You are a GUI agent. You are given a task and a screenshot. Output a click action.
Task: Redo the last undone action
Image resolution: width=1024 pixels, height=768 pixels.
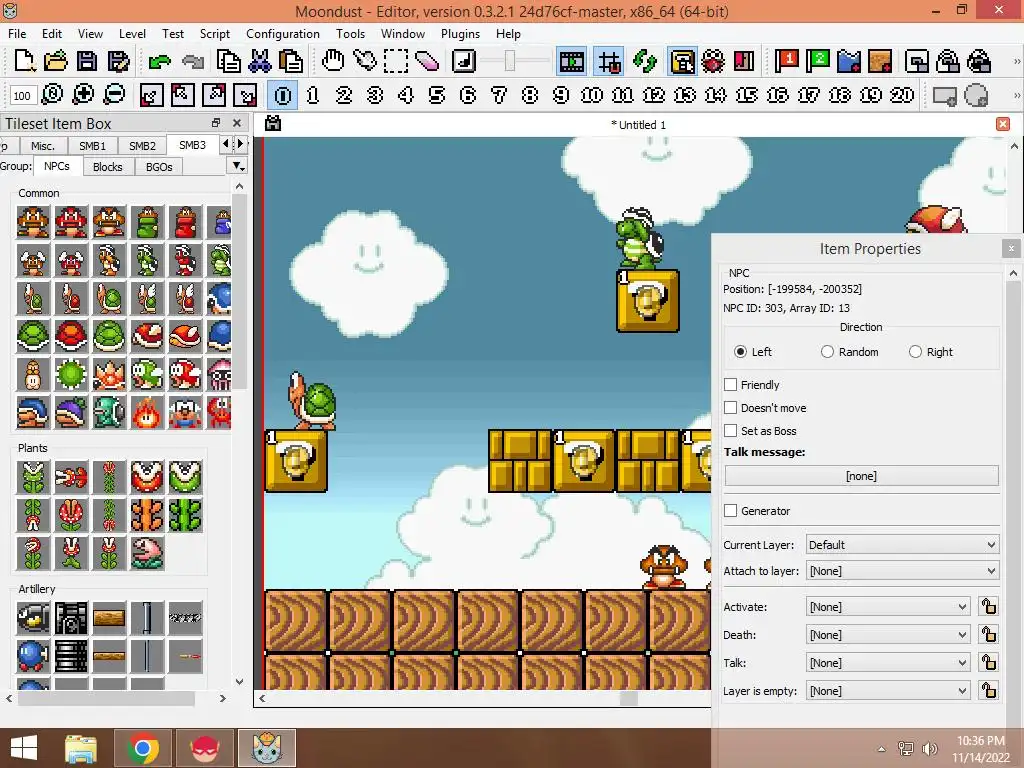coord(193,62)
